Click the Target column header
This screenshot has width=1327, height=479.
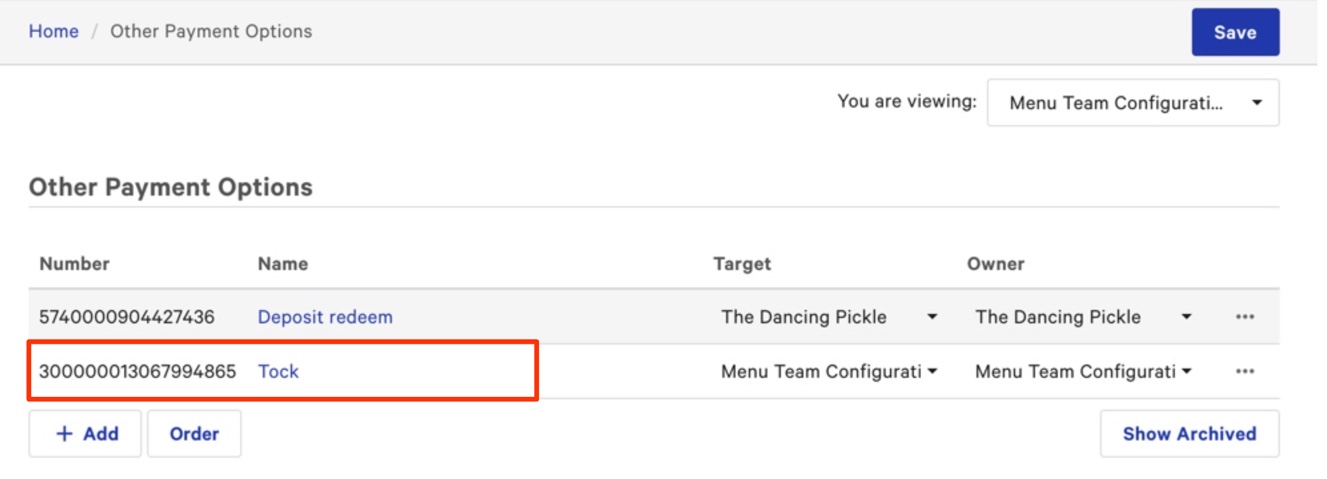pos(742,264)
